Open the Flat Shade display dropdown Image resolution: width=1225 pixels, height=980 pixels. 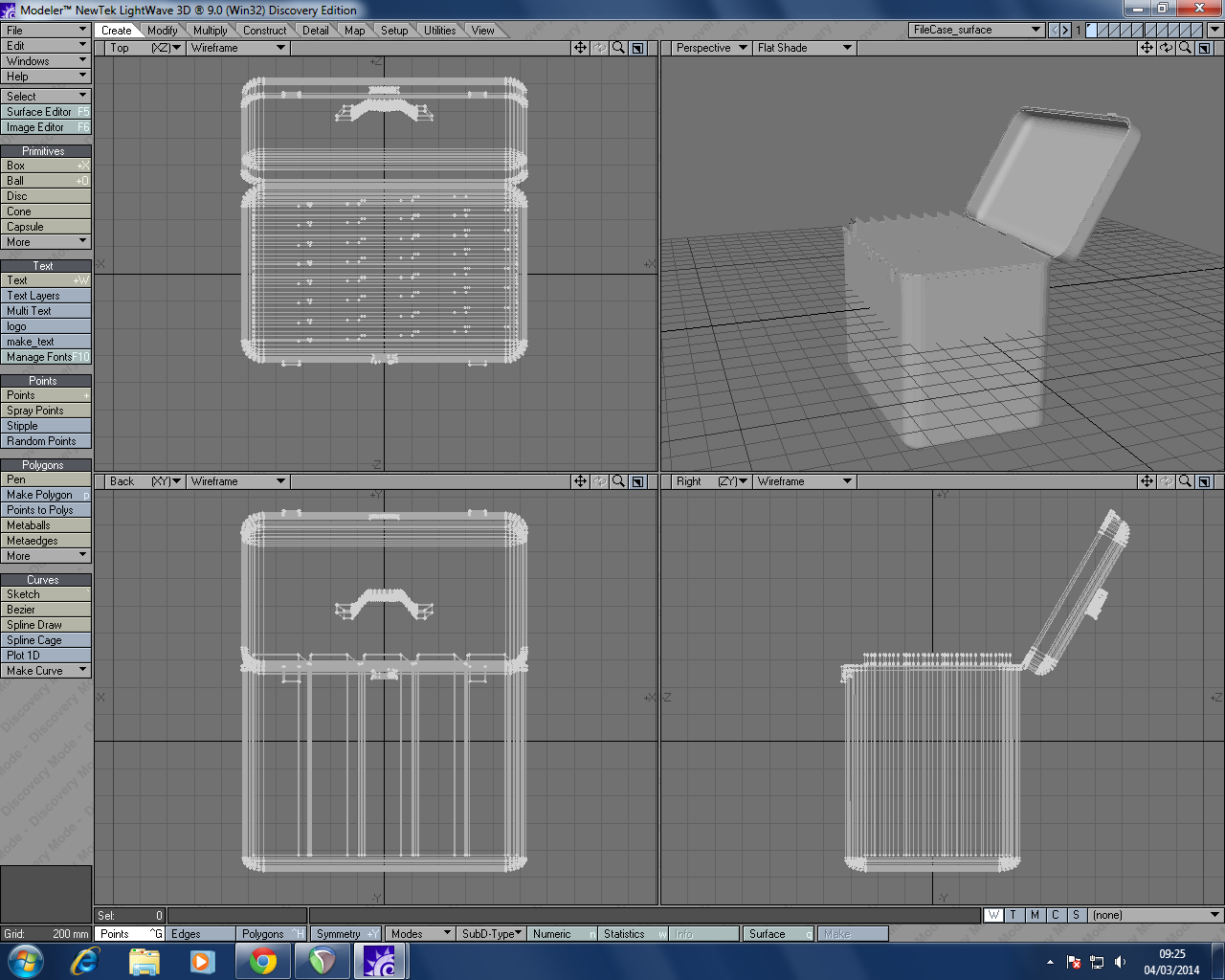(803, 47)
